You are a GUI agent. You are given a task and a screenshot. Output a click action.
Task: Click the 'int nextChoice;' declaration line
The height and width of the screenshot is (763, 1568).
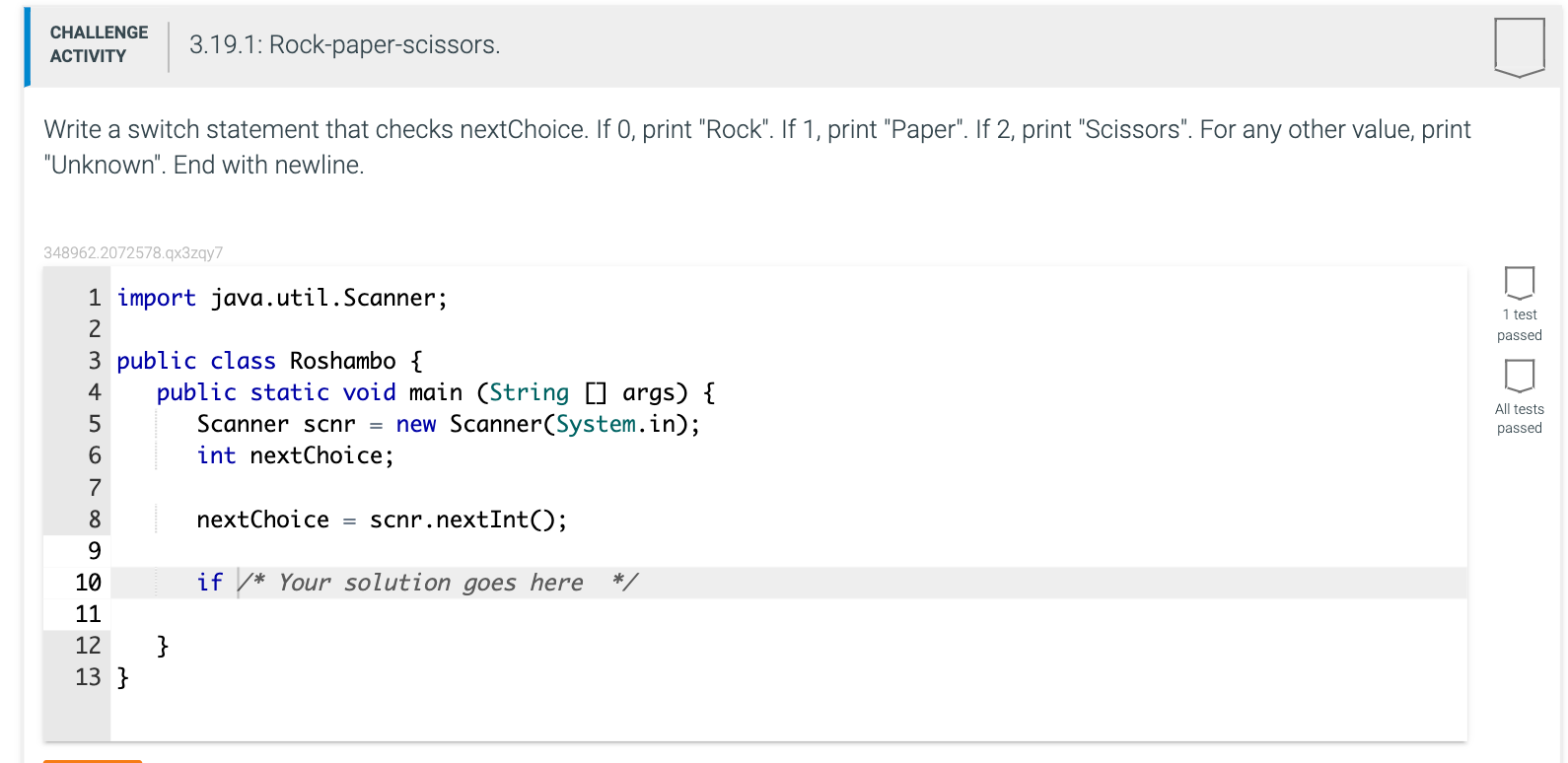coord(295,455)
